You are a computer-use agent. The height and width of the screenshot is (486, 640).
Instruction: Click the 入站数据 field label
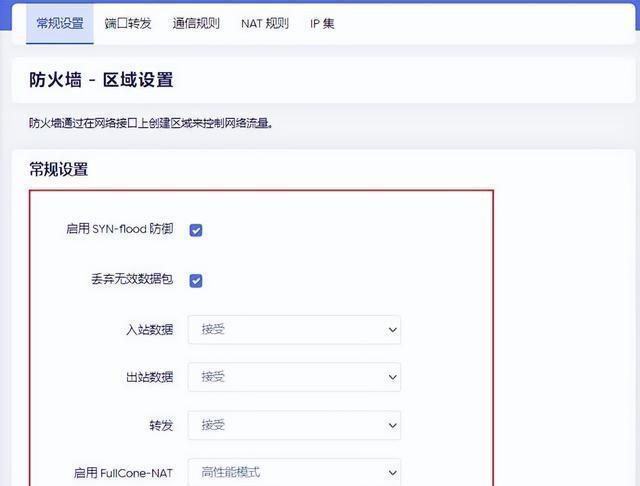pos(148,329)
